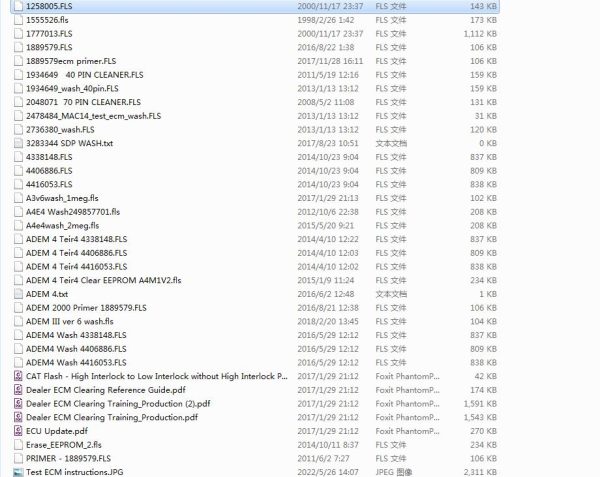
Task: Click the file icon of 1889579.FLS
Action: tap(18, 47)
